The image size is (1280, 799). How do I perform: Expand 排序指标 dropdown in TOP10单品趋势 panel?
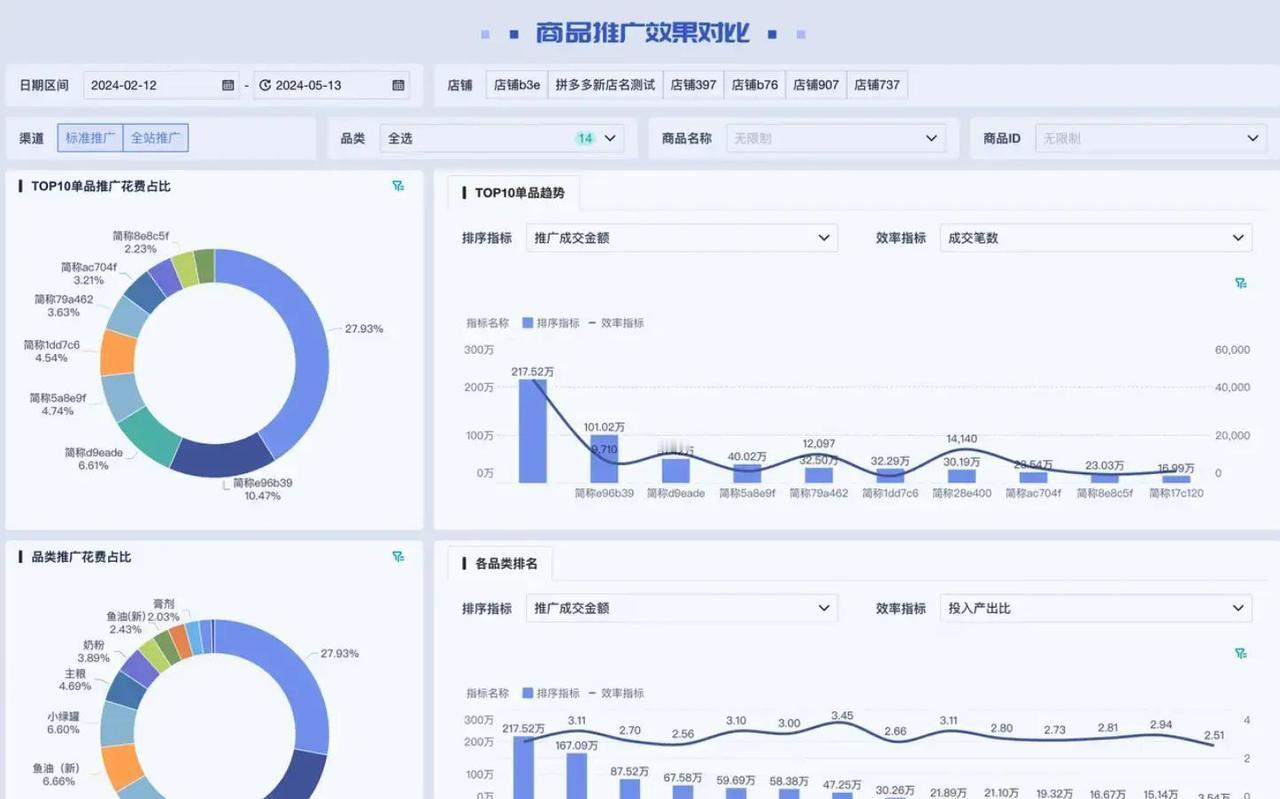682,238
